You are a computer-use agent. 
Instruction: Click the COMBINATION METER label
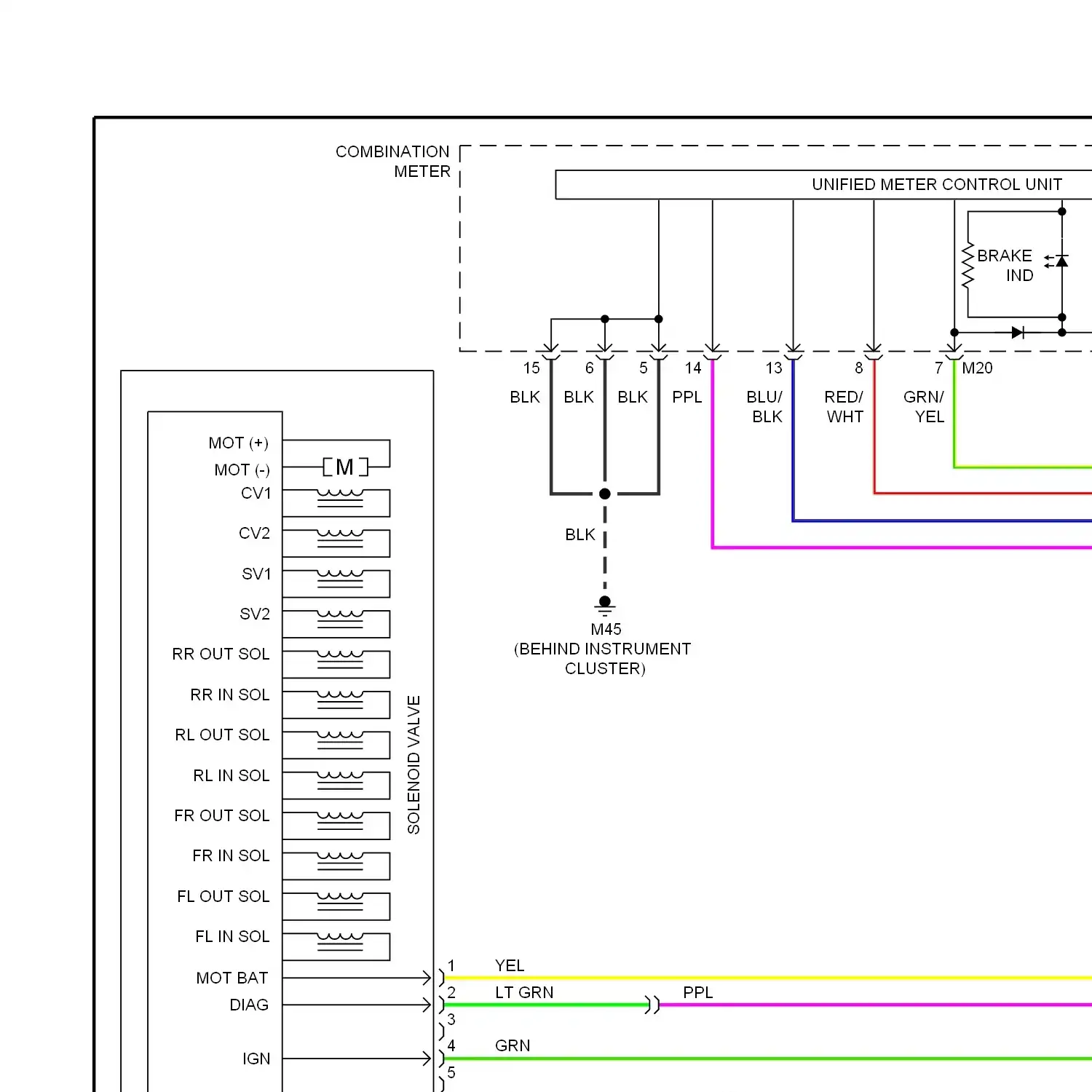(x=393, y=162)
